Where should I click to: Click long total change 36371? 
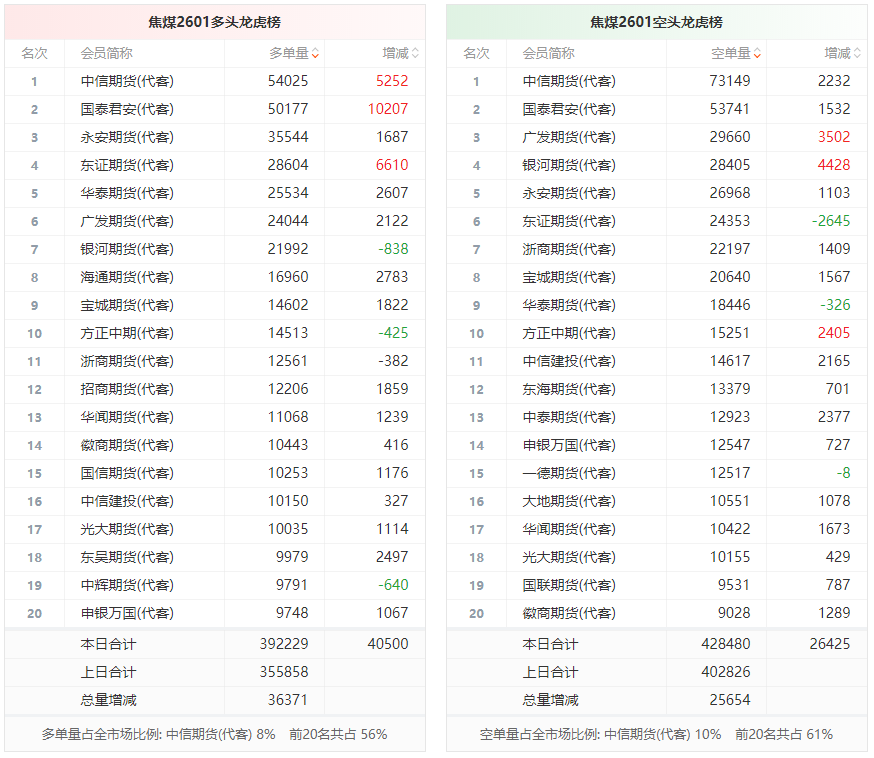(x=288, y=700)
